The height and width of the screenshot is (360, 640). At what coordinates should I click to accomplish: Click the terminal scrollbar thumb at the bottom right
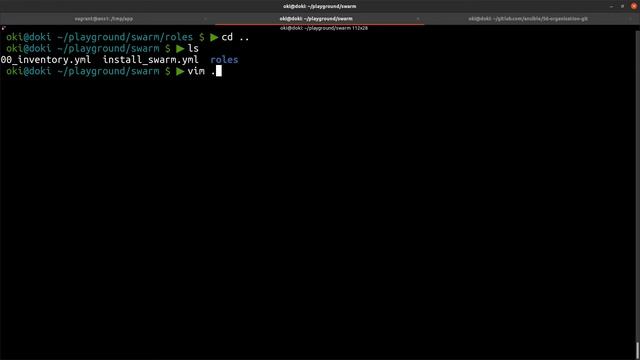(637, 350)
